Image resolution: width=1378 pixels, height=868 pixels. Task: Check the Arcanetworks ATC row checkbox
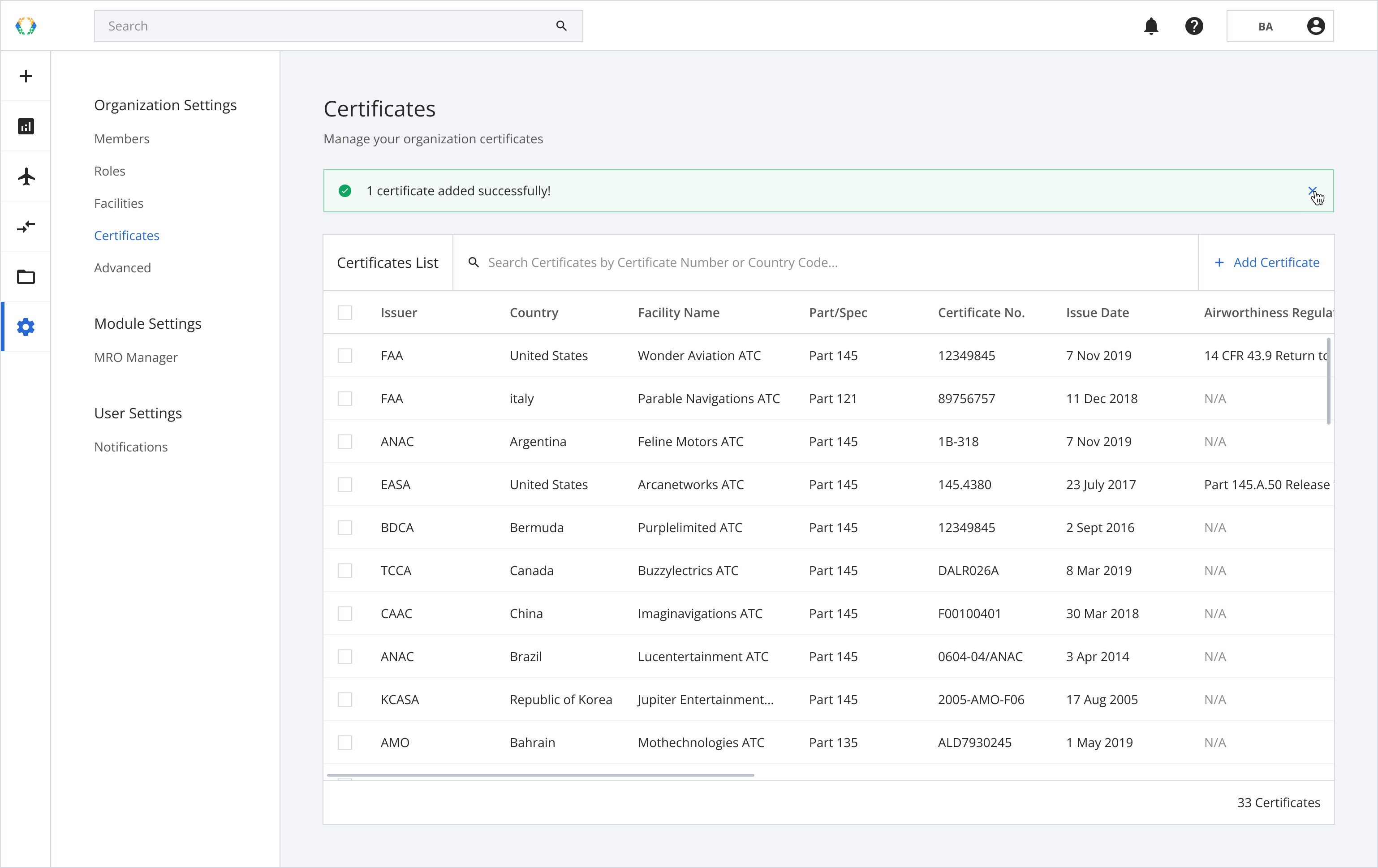(x=344, y=485)
